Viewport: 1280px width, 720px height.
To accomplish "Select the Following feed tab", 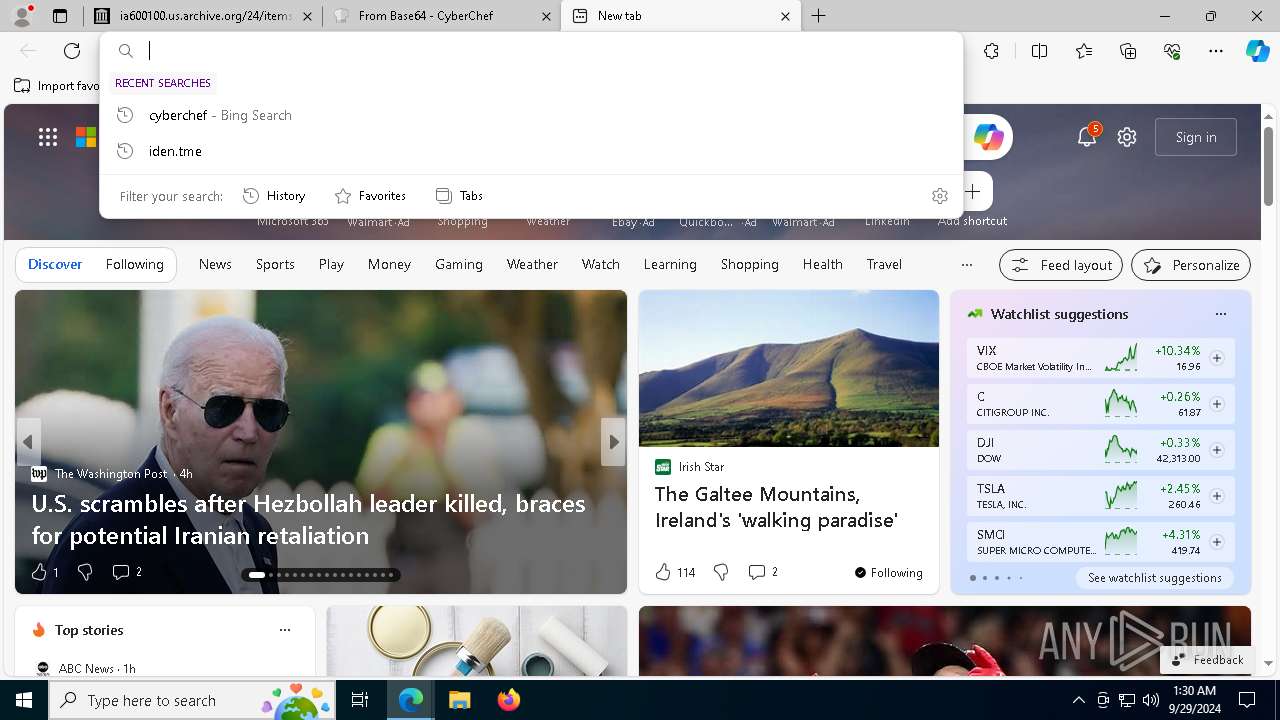I will [x=134, y=264].
